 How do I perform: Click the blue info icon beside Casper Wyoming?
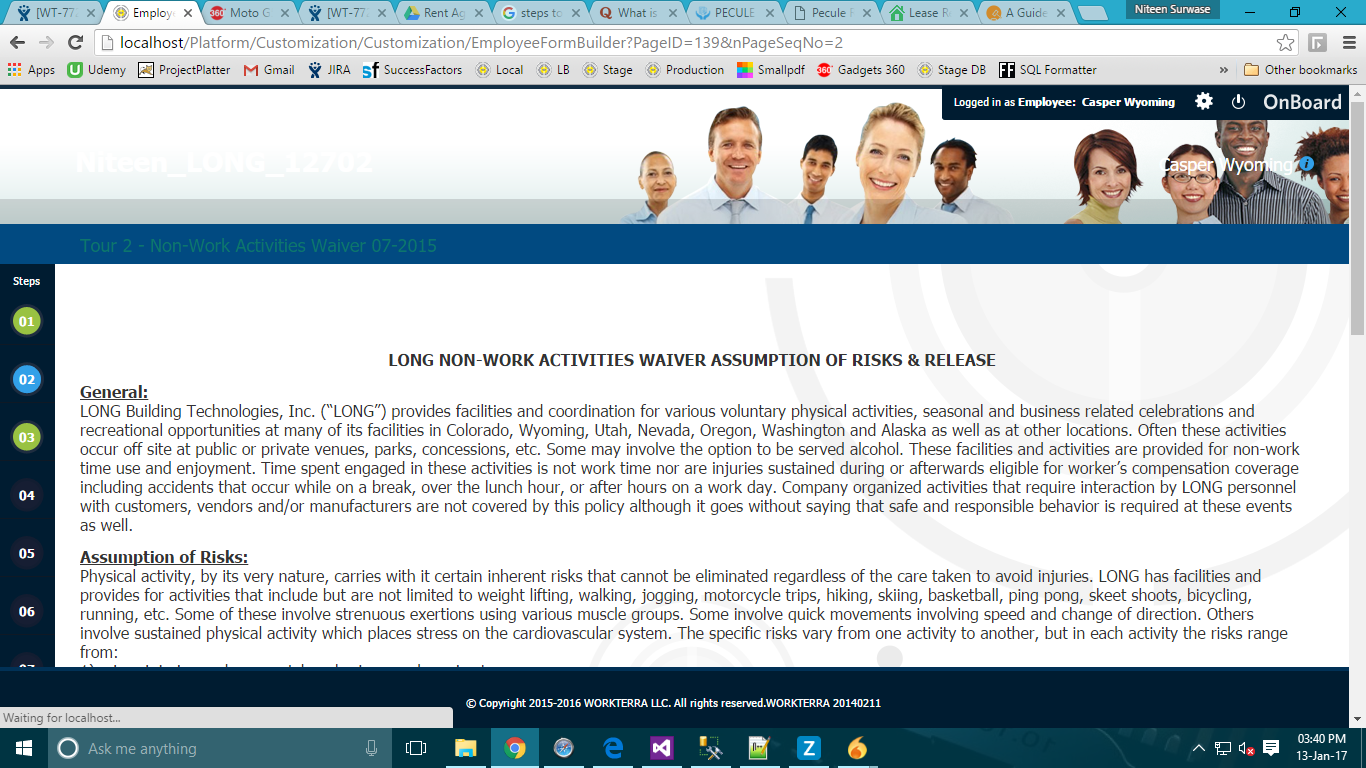1306,165
